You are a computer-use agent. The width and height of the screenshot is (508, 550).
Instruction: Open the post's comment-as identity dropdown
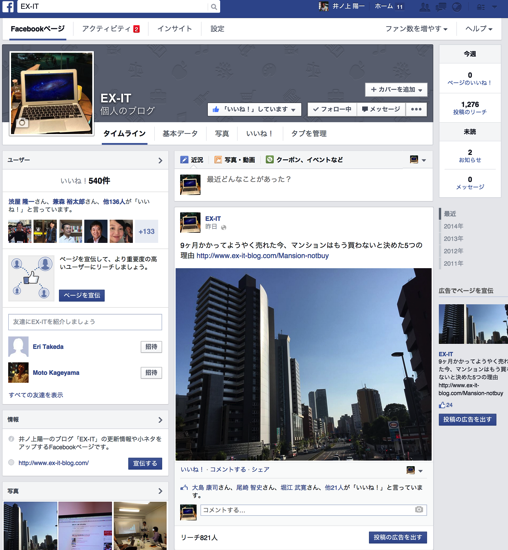click(x=414, y=470)
